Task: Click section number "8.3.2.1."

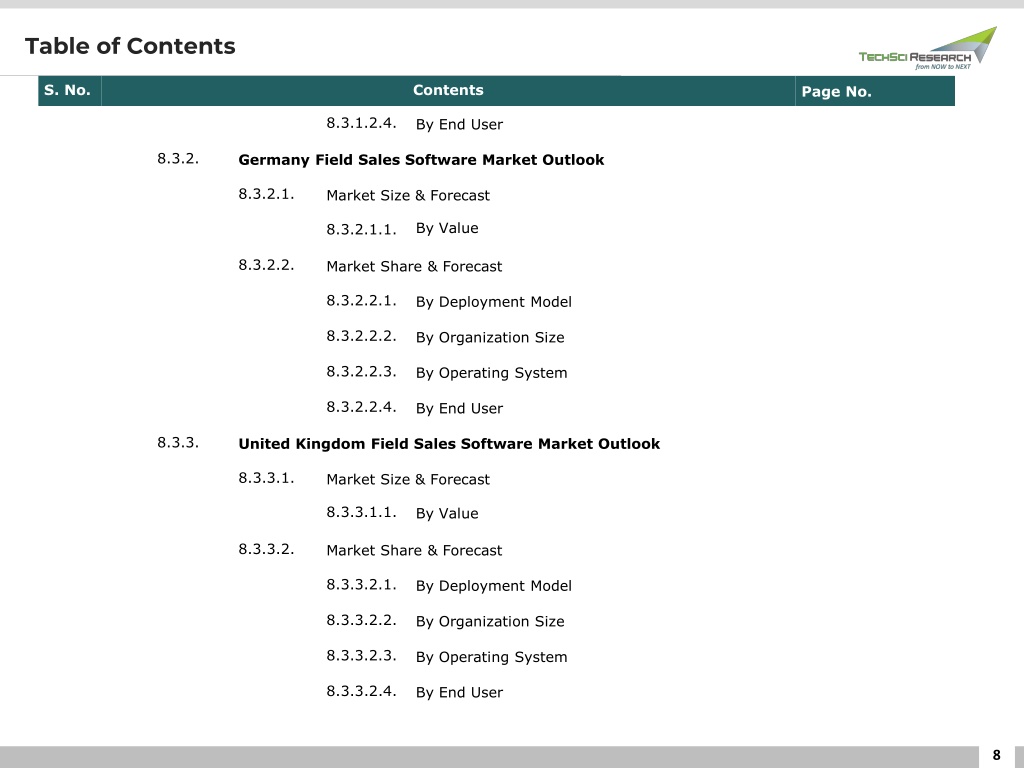Action: coord(266,194)
